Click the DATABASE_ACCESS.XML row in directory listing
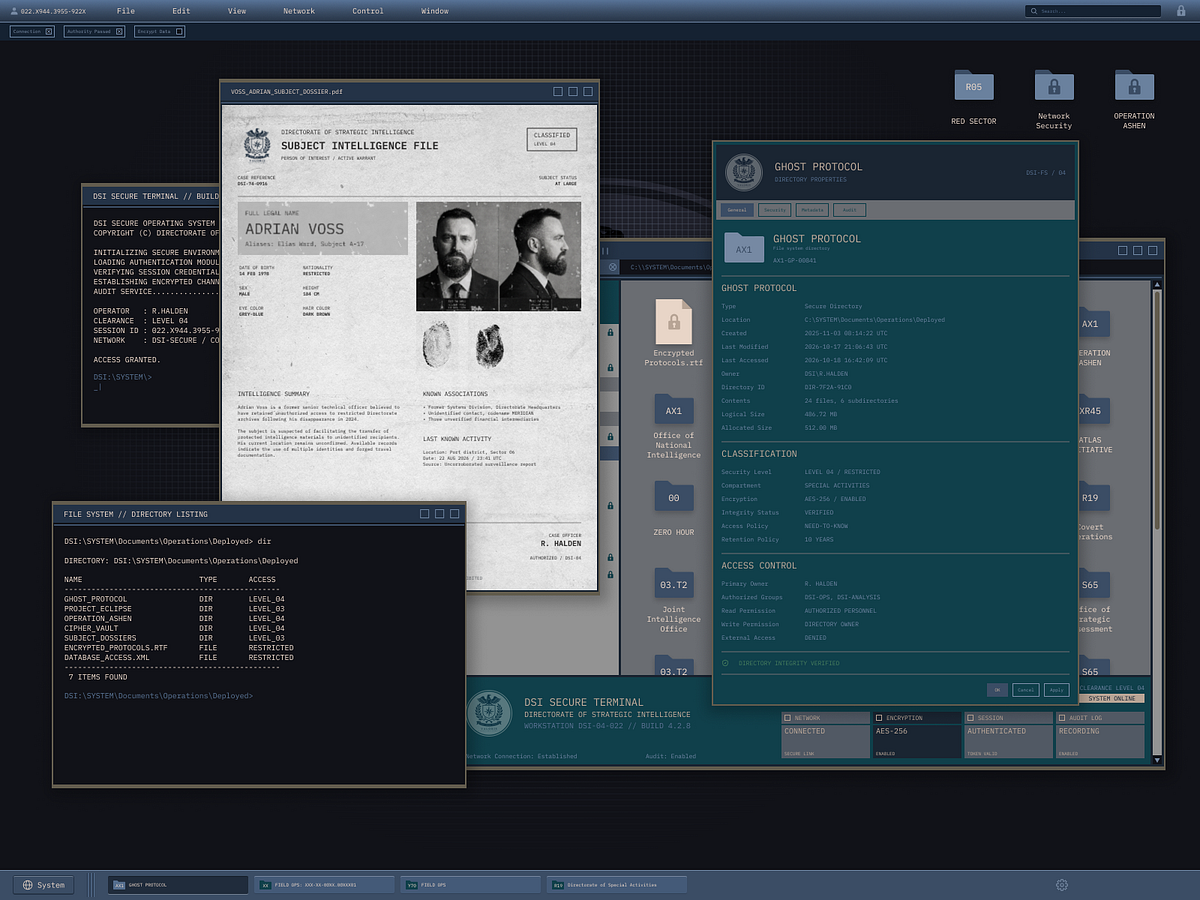Screen dimensions: 1200x900 click(x=179, y=658)
